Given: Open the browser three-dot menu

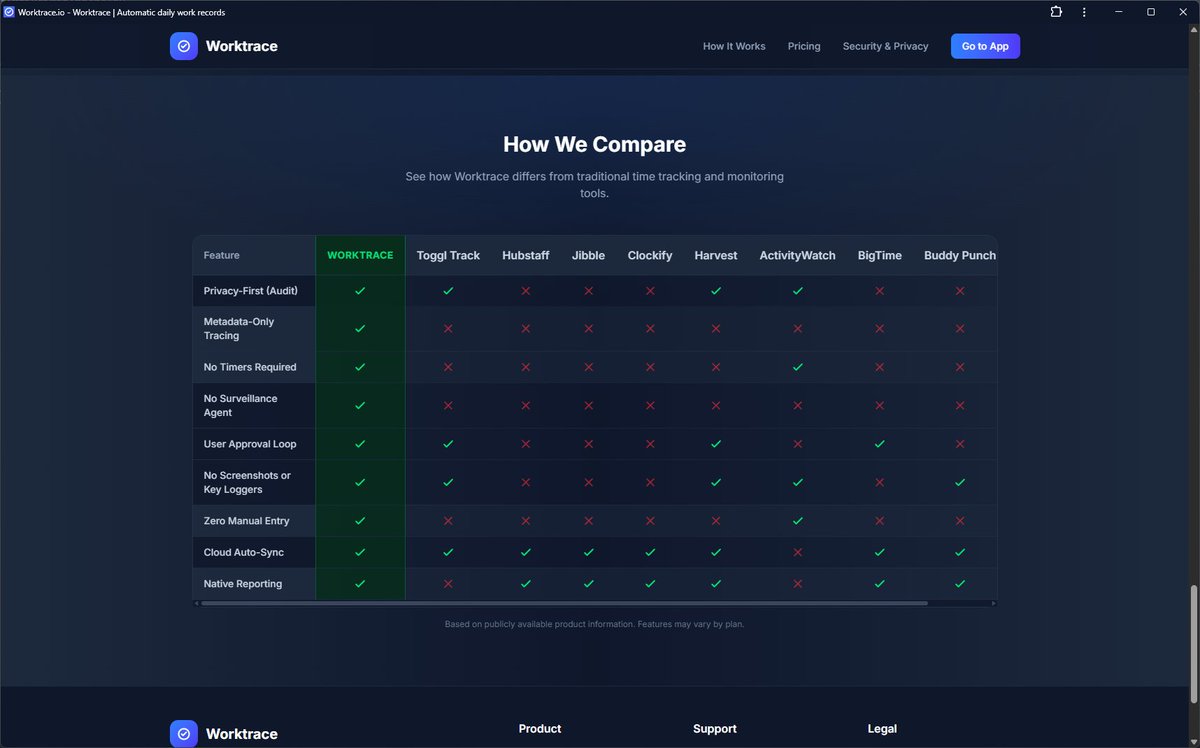Looking at the screenshot, I should pyautogui.click(x=1084, y=12).
